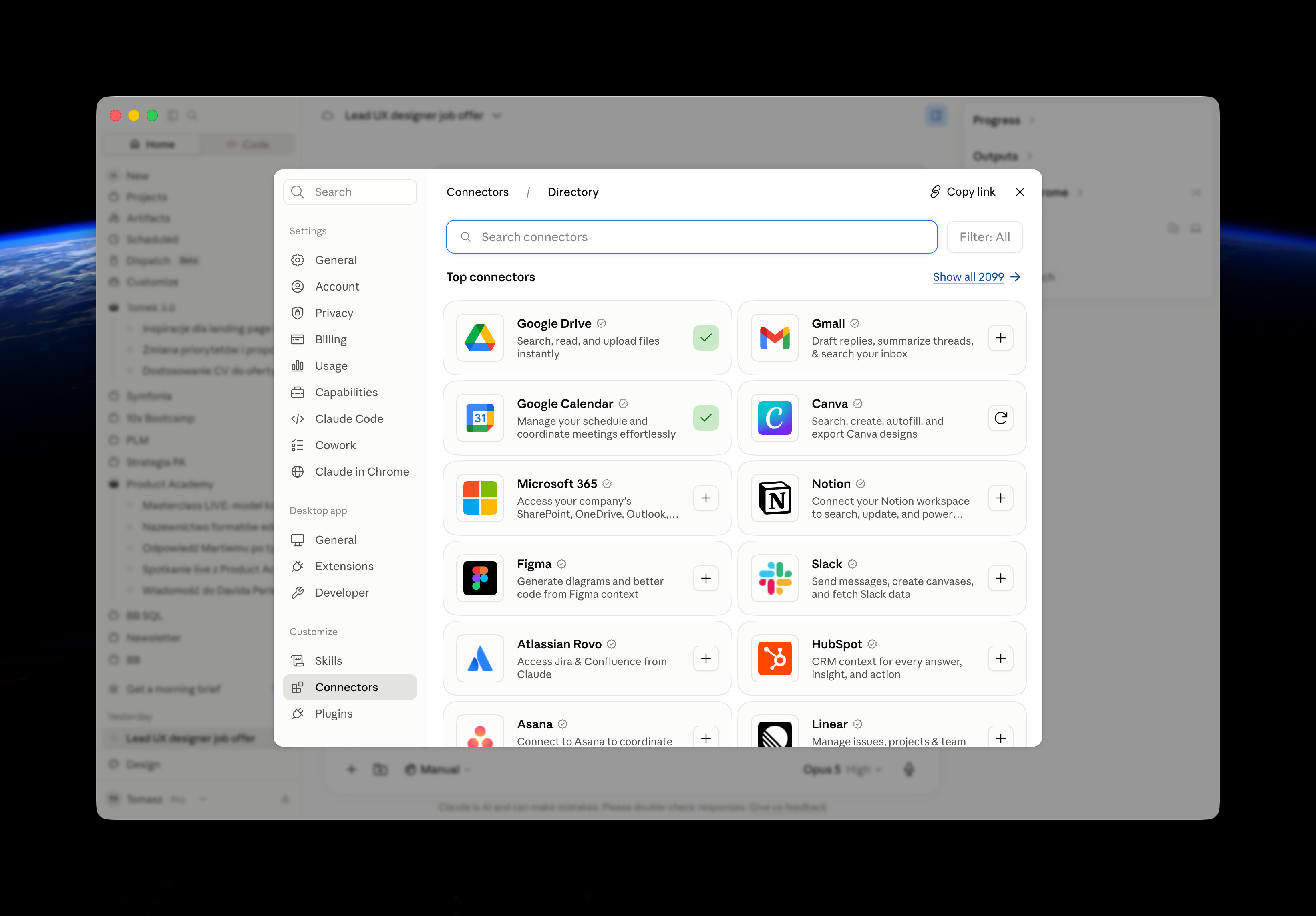The height and width of the screenshot is (916, 1316).
Task: Open the Manual mode dropdown in background window
Action: [438, 769]
